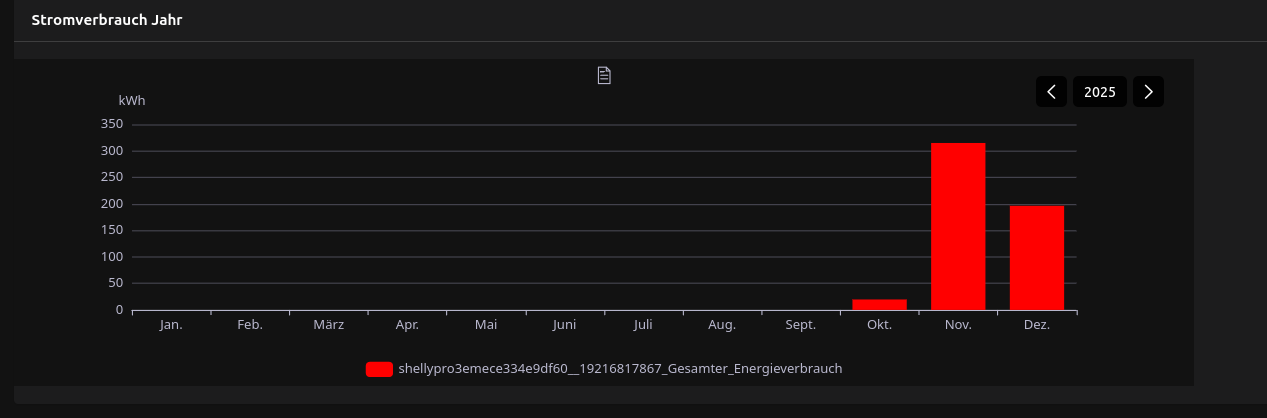Viewport: 1267px width, 418px height.
Task: Click the Sept. month axis label
Action: coord(801,325)
